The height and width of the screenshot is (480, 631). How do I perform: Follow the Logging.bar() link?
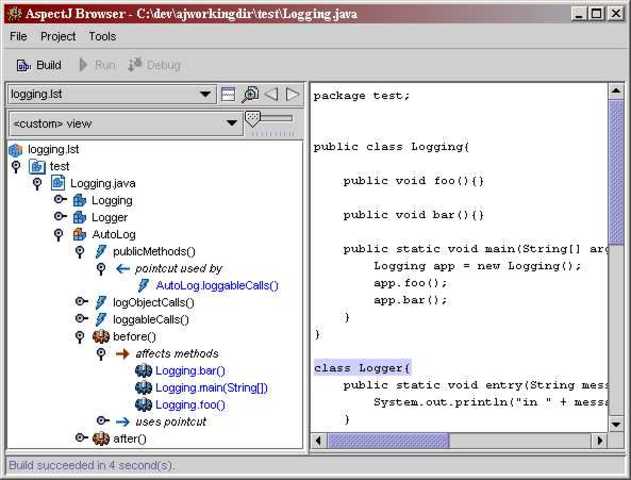point(190,371)
